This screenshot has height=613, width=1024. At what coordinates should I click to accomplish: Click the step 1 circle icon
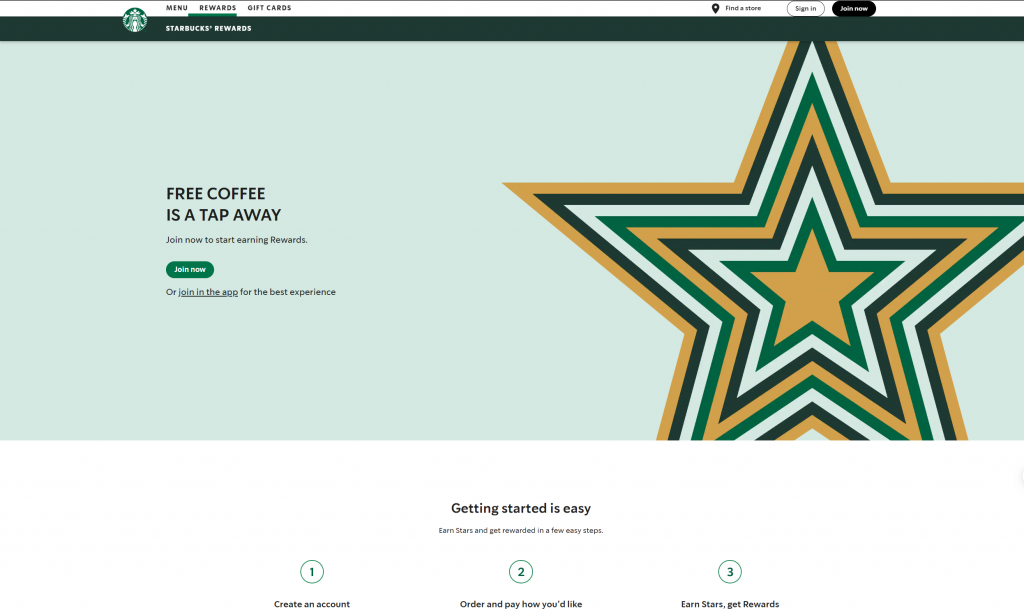(x=312, y=572)
